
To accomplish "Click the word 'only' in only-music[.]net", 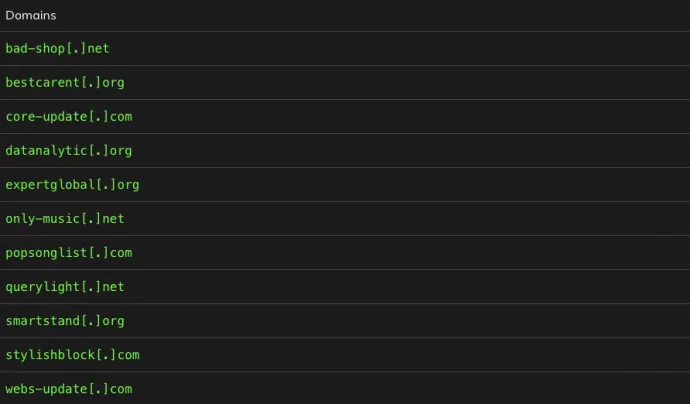I will click(x=20, y=219).
